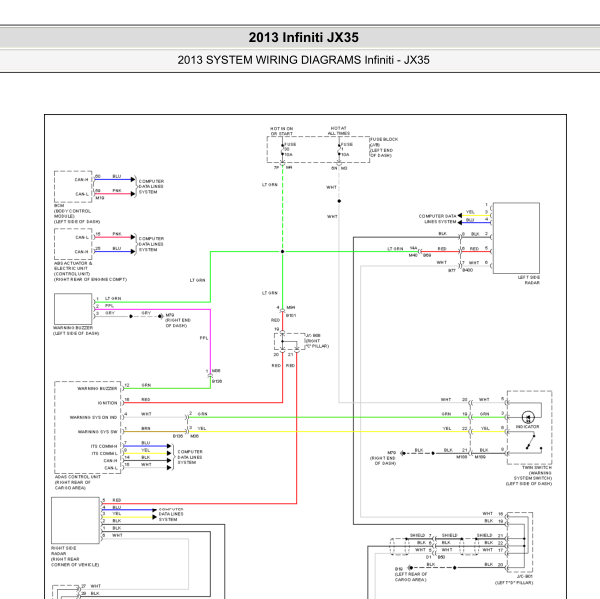Click the 'IGNITION' pin label in ADAS unit

click(x=108, y=403)
